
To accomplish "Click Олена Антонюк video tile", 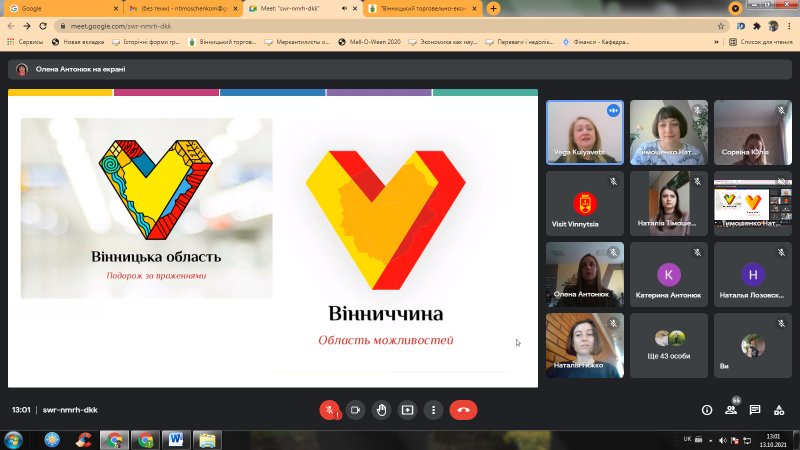I will pos(585,274).
